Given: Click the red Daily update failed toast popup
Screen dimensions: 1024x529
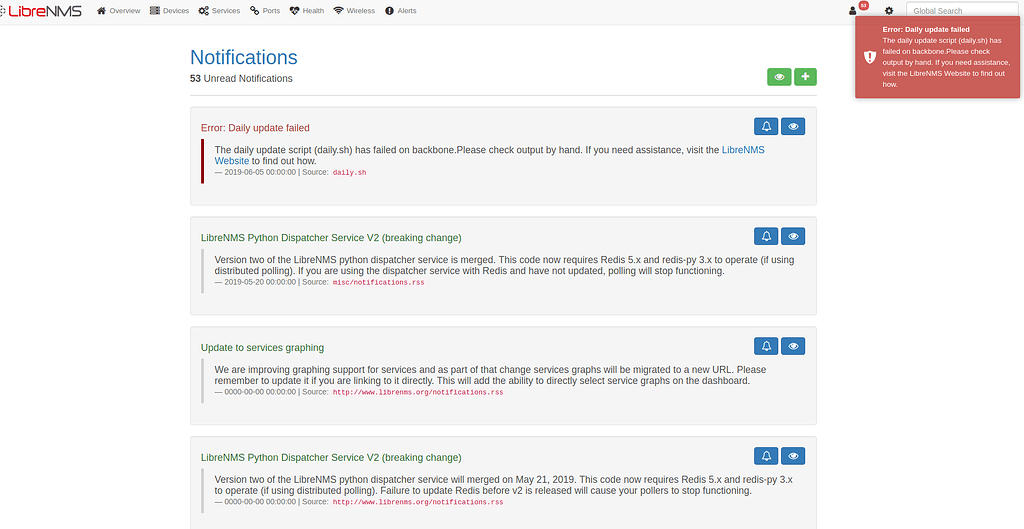Looking at the screenshot, I should click(937, 57).
